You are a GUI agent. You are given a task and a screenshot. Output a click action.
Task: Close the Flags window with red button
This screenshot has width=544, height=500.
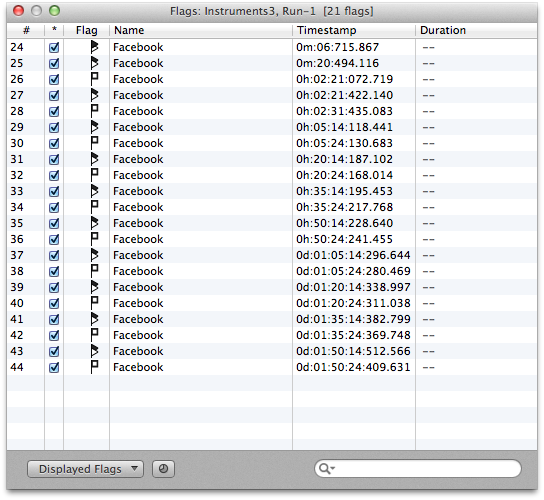pyautogui.click(x=18, y=11)
